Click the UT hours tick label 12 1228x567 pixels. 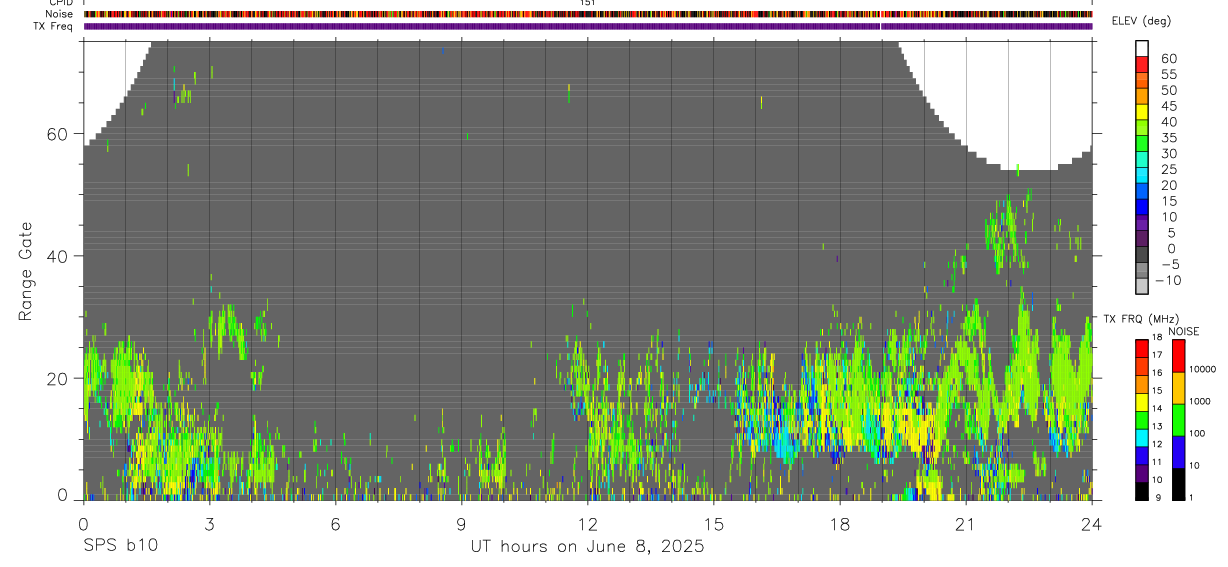click(x=587, y=524)
